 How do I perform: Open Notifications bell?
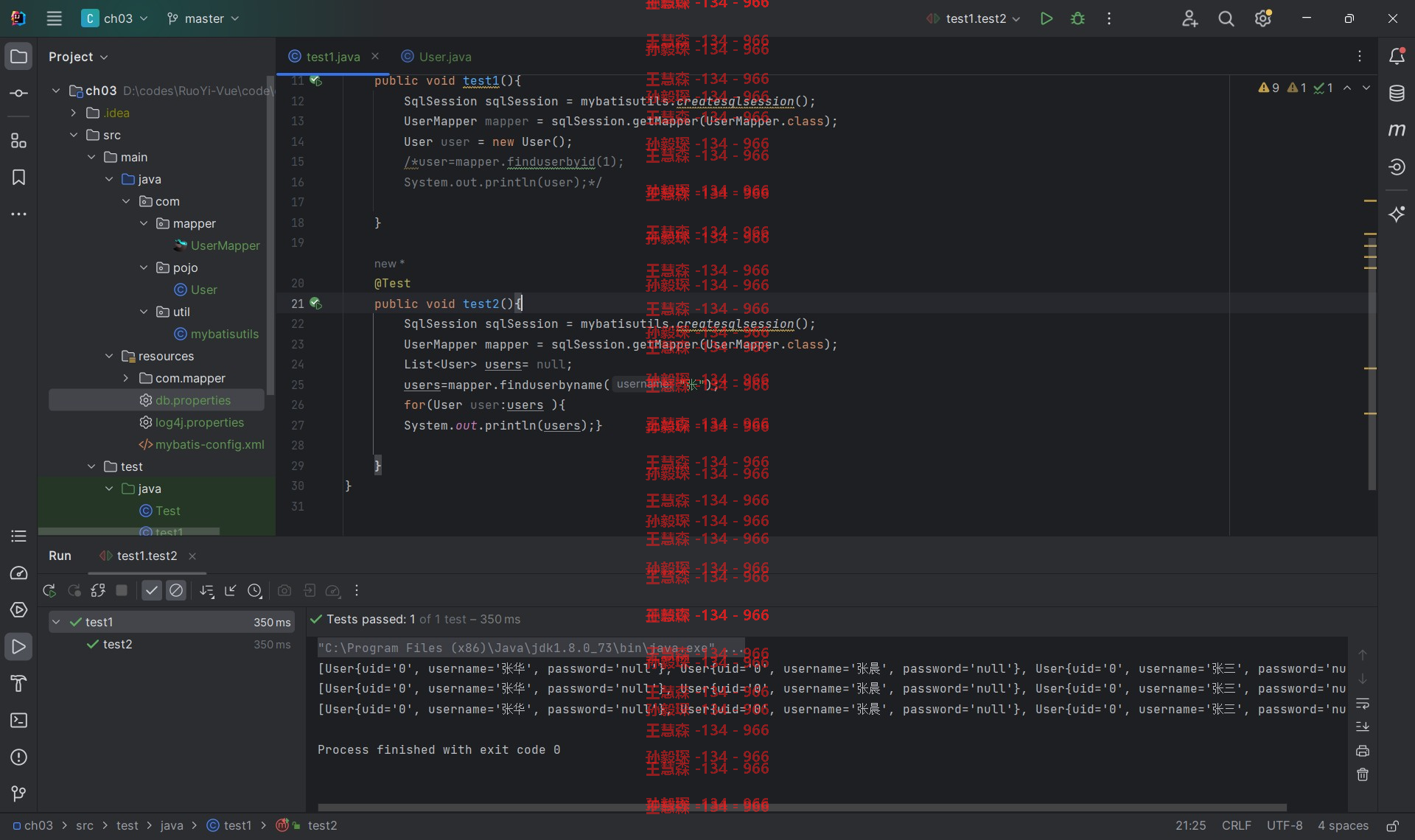coord(1397,57)
